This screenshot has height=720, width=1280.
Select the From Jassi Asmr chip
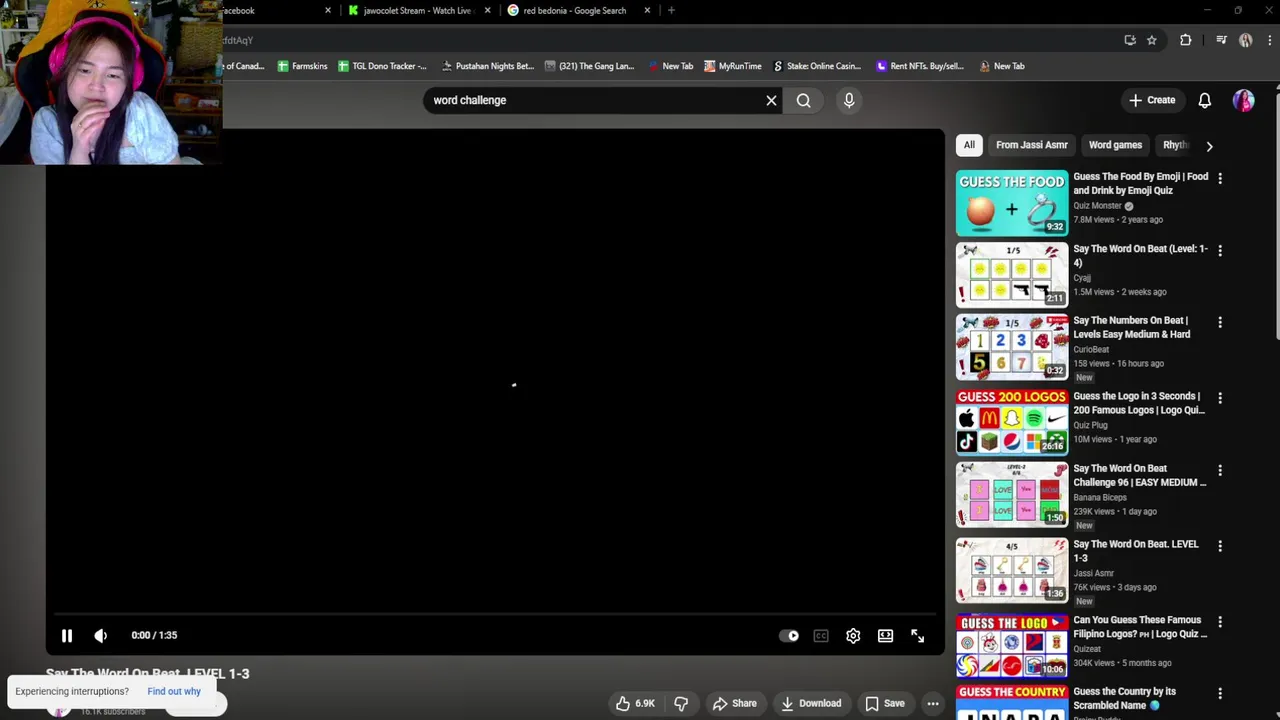[1031, 145]
